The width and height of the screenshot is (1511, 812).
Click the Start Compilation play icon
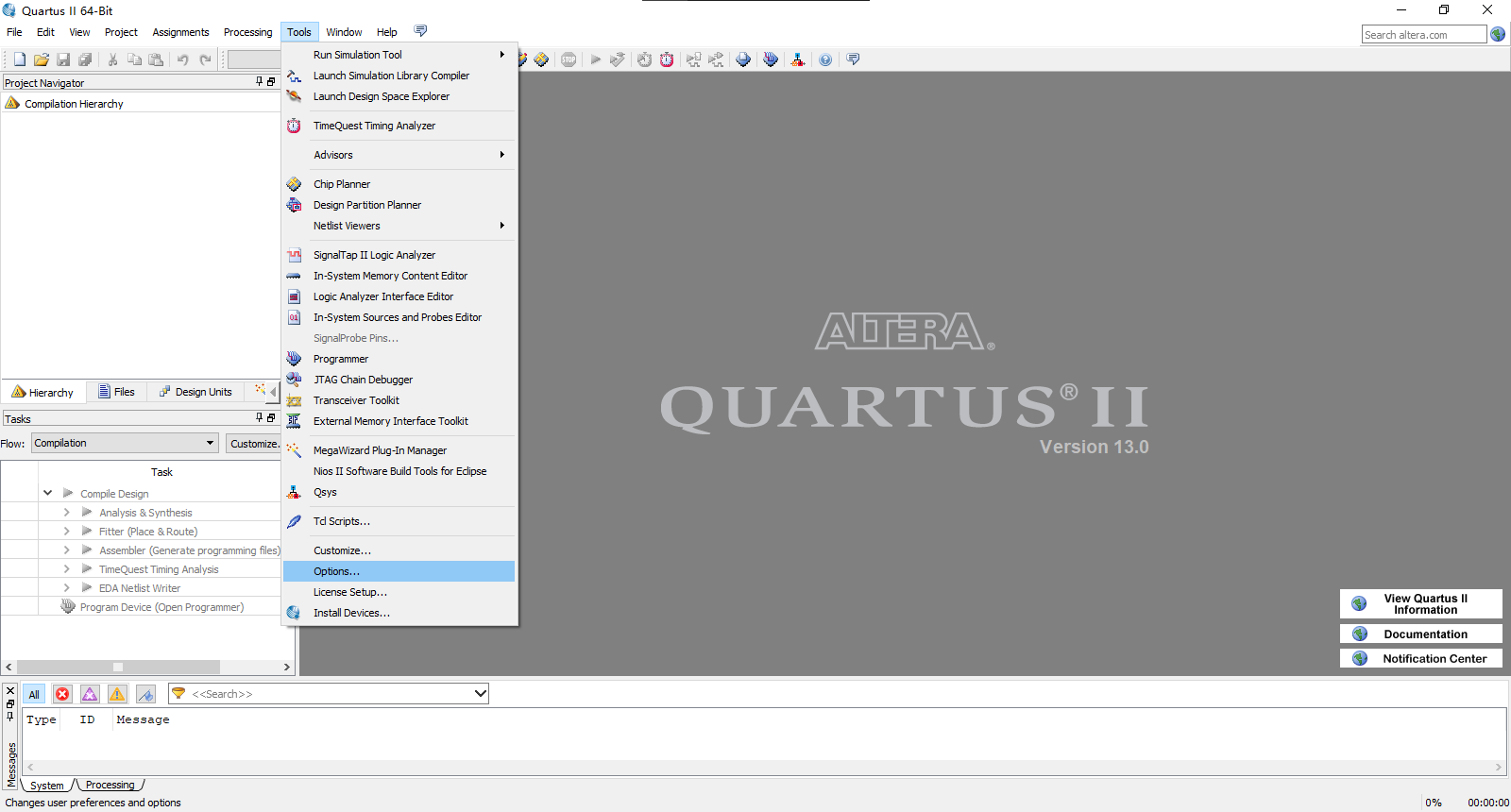(596, 59)
